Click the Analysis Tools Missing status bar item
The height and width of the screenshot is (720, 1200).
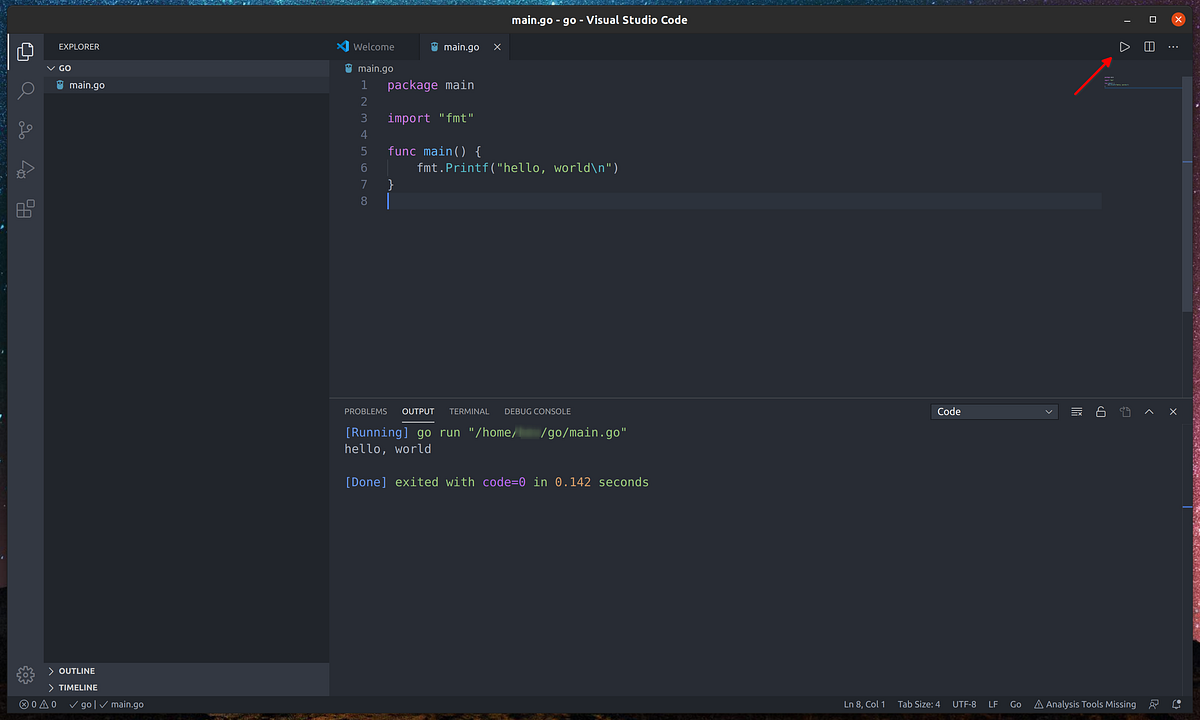(1084, 704)
